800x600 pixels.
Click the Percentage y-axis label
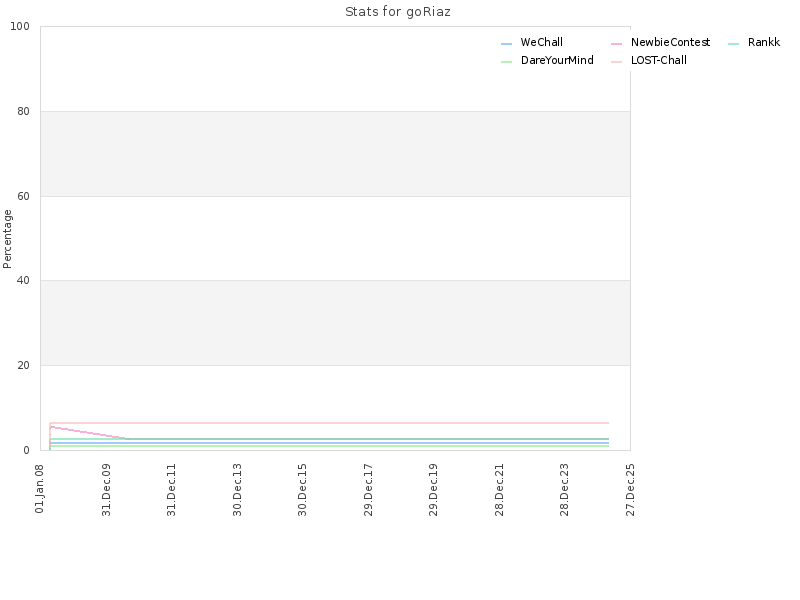coord(7,239)
